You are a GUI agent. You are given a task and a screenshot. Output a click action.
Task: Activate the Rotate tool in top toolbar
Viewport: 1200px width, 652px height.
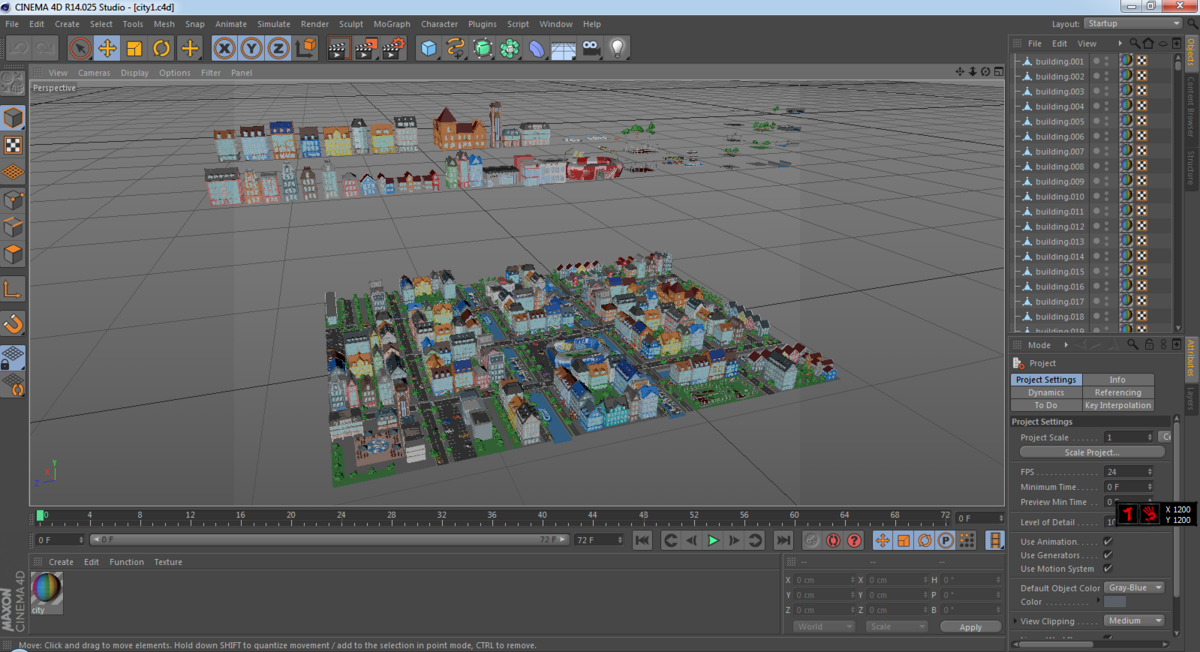tap(161, 47)
